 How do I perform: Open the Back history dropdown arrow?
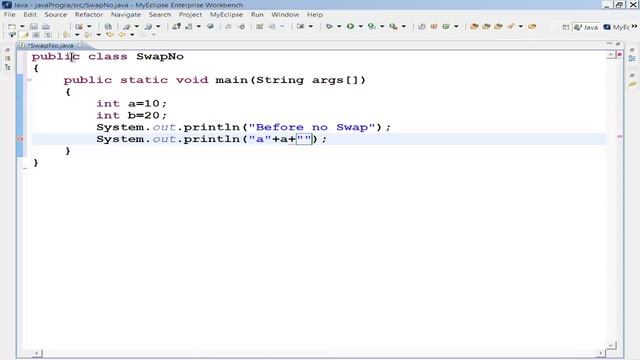point(132,35)
